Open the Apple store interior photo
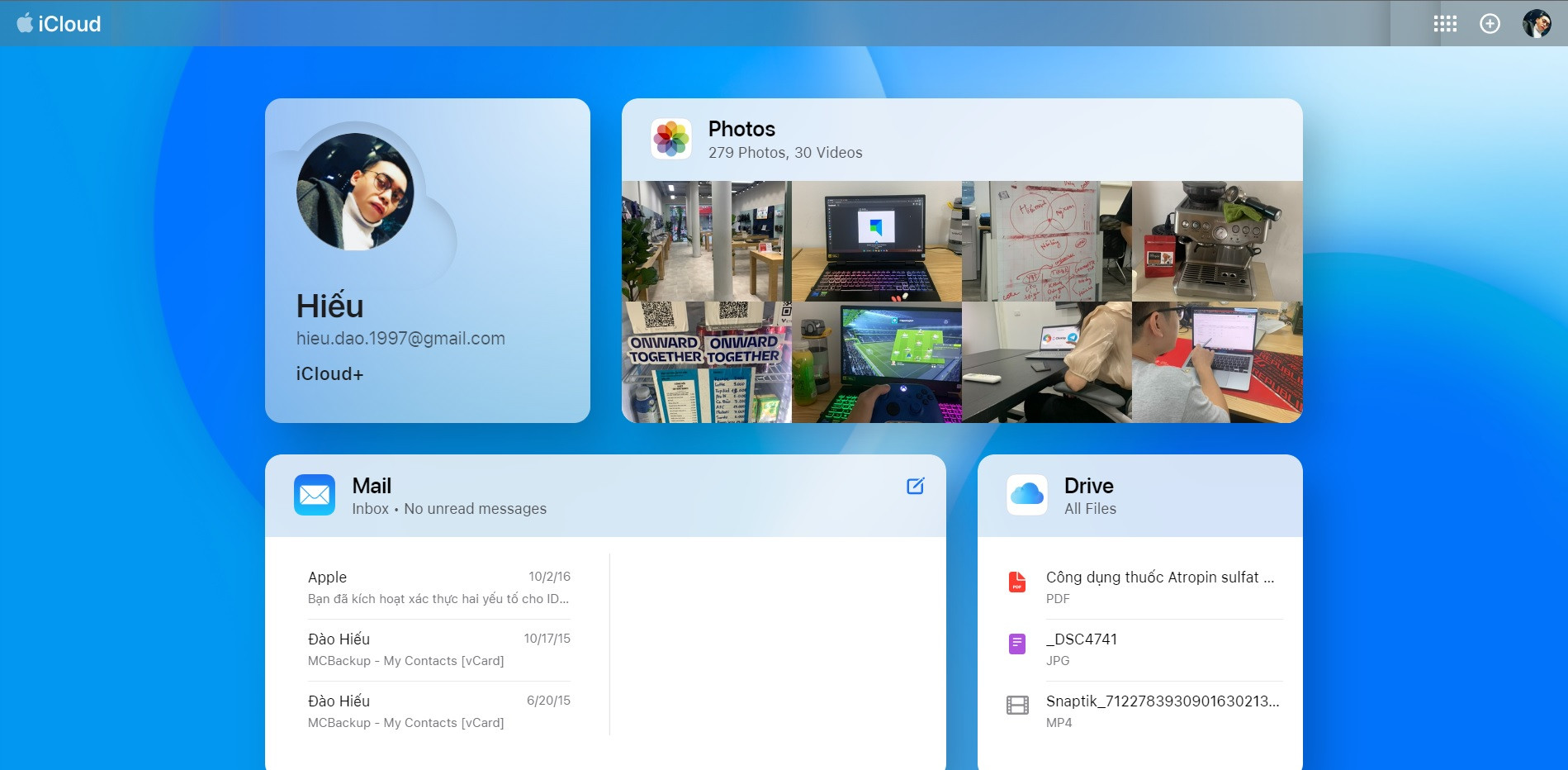Screen dimensions: 1568x770 click(x=706, y=241)
